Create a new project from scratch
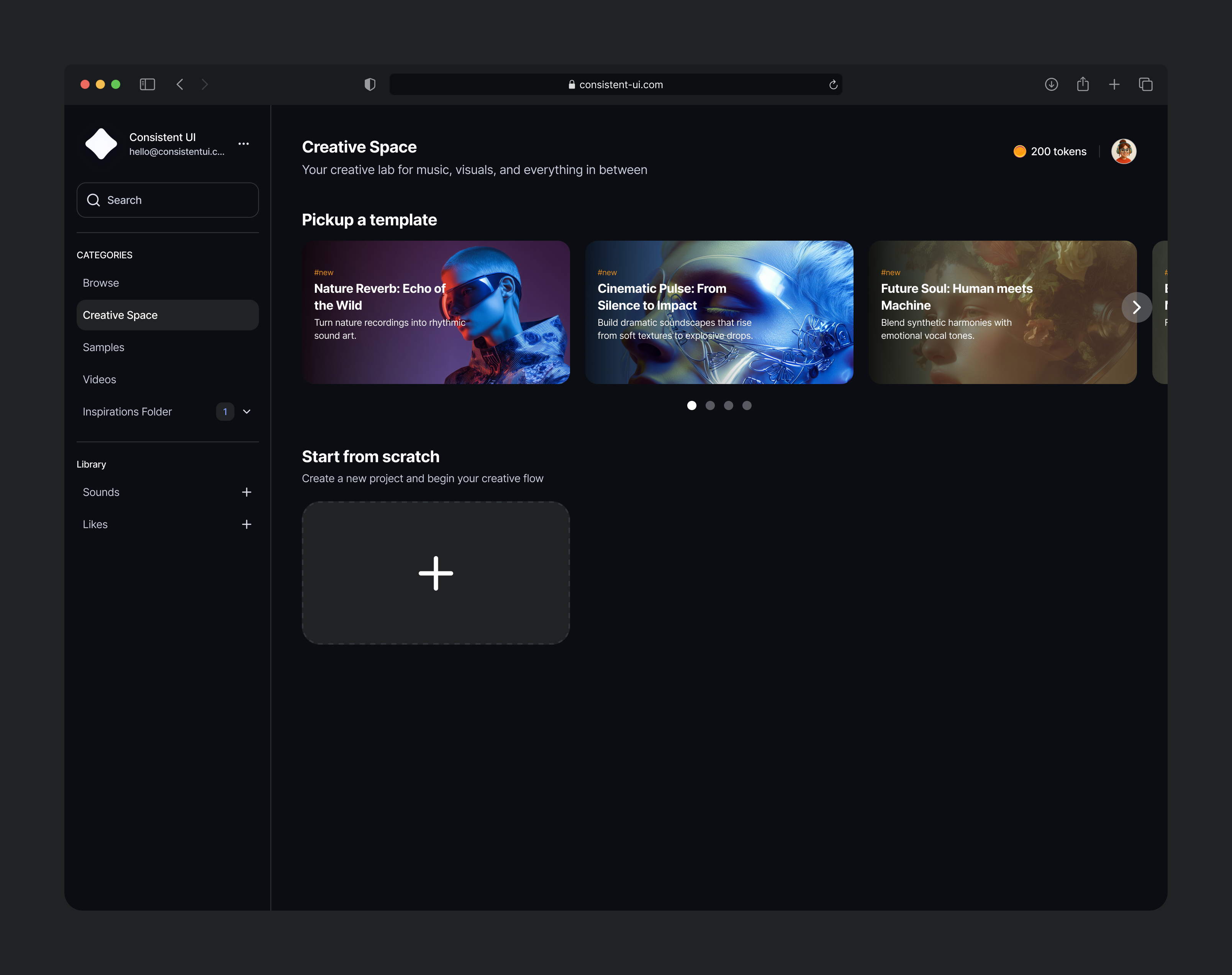This screenshot has height=975, width=1232. pyautogui.click(x=436, y=573)
